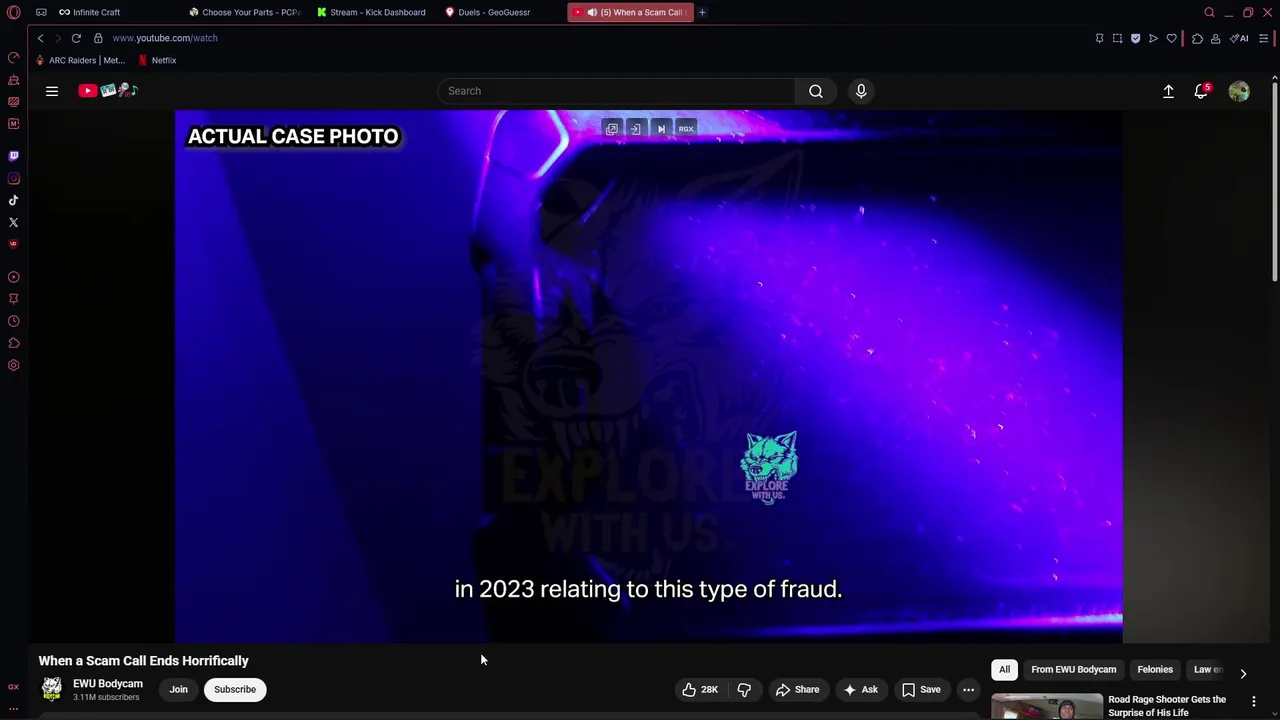Screen dimensions: 1280x720
Task: Select the When a Scam Call tab
Action: point(630,12)
